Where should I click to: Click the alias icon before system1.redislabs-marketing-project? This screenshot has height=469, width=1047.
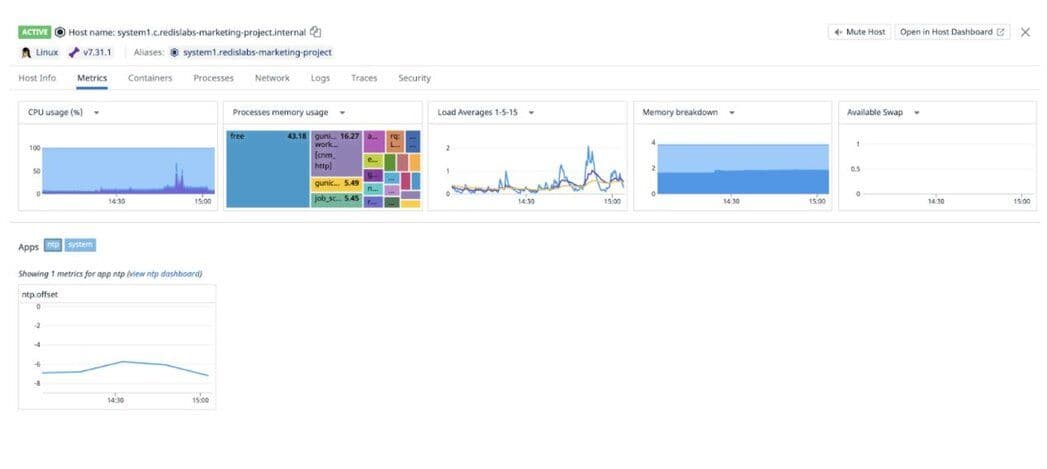175,52
